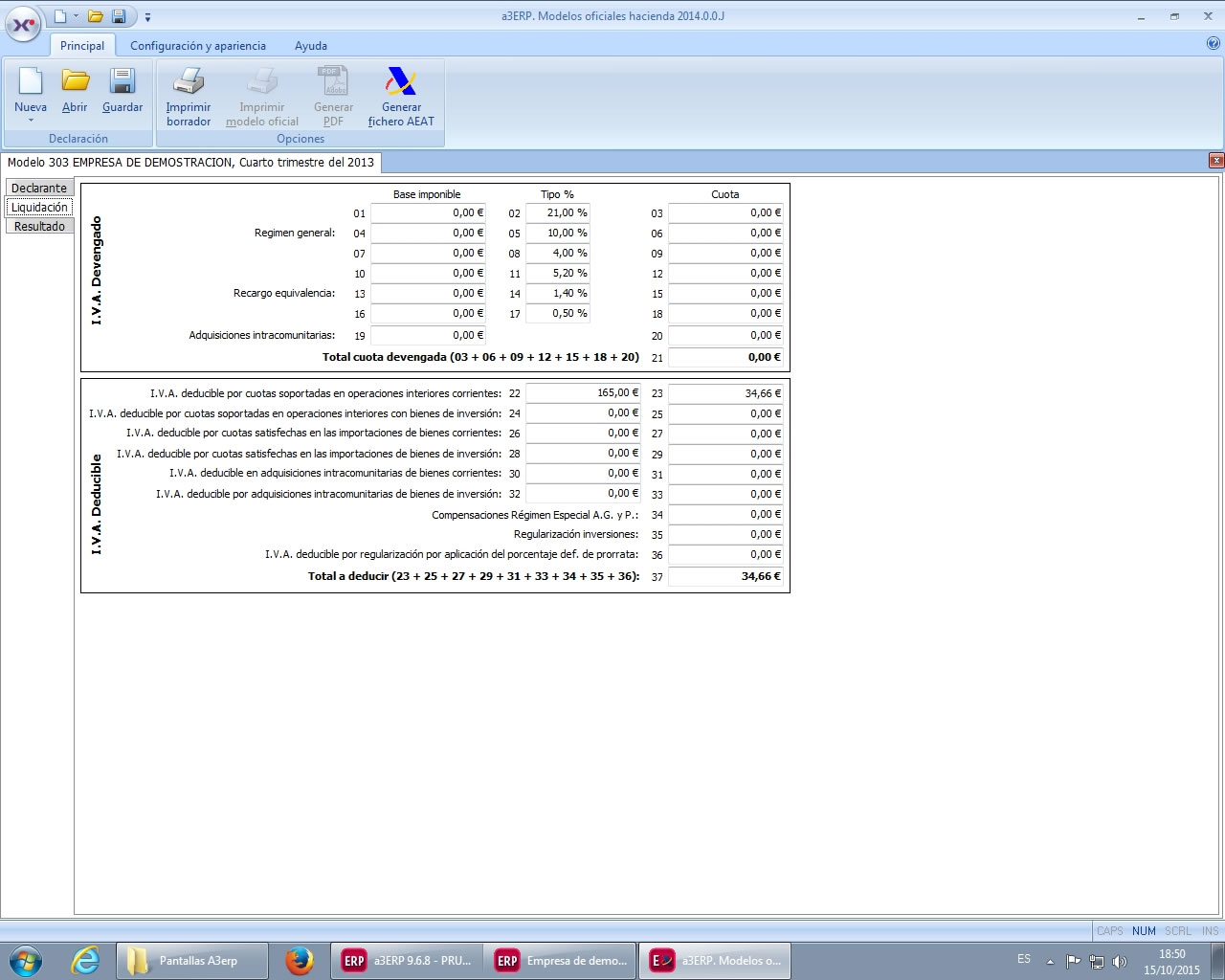Image resolution: width=1225 pixels, height=980 pixels.
Task: Click field 24 bienes de inversión base
Action: tap(583, 412)
